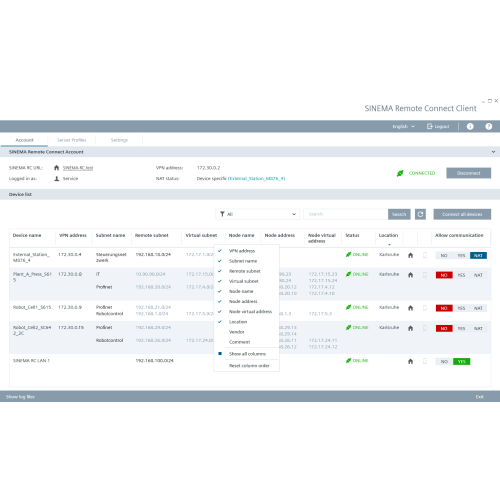Screen dimensions: 500x500
Task: Click the refresh device list icon
Action: click(x=420, y=214)
